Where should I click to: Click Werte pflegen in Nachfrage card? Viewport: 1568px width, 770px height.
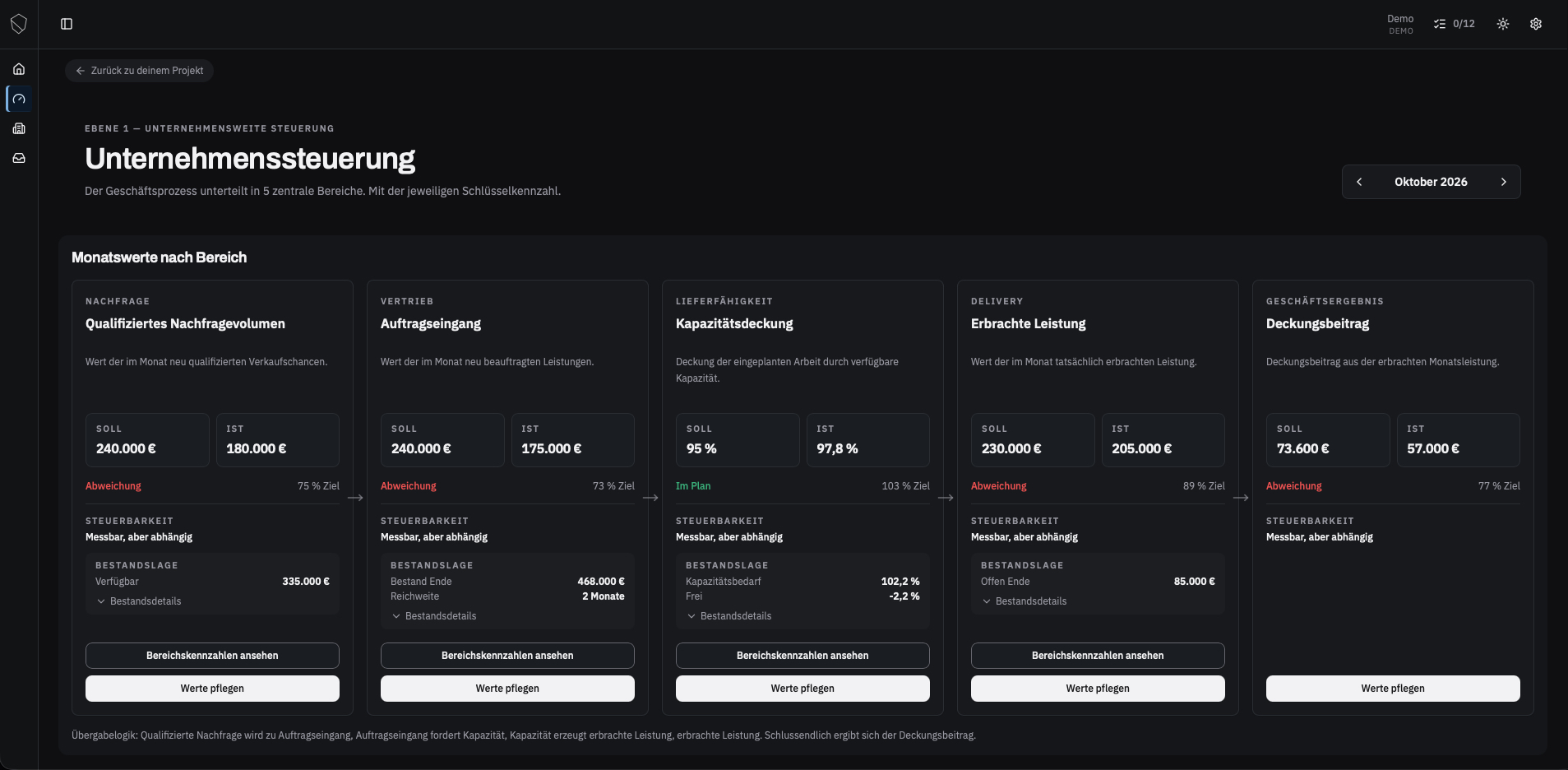[212, 689]
